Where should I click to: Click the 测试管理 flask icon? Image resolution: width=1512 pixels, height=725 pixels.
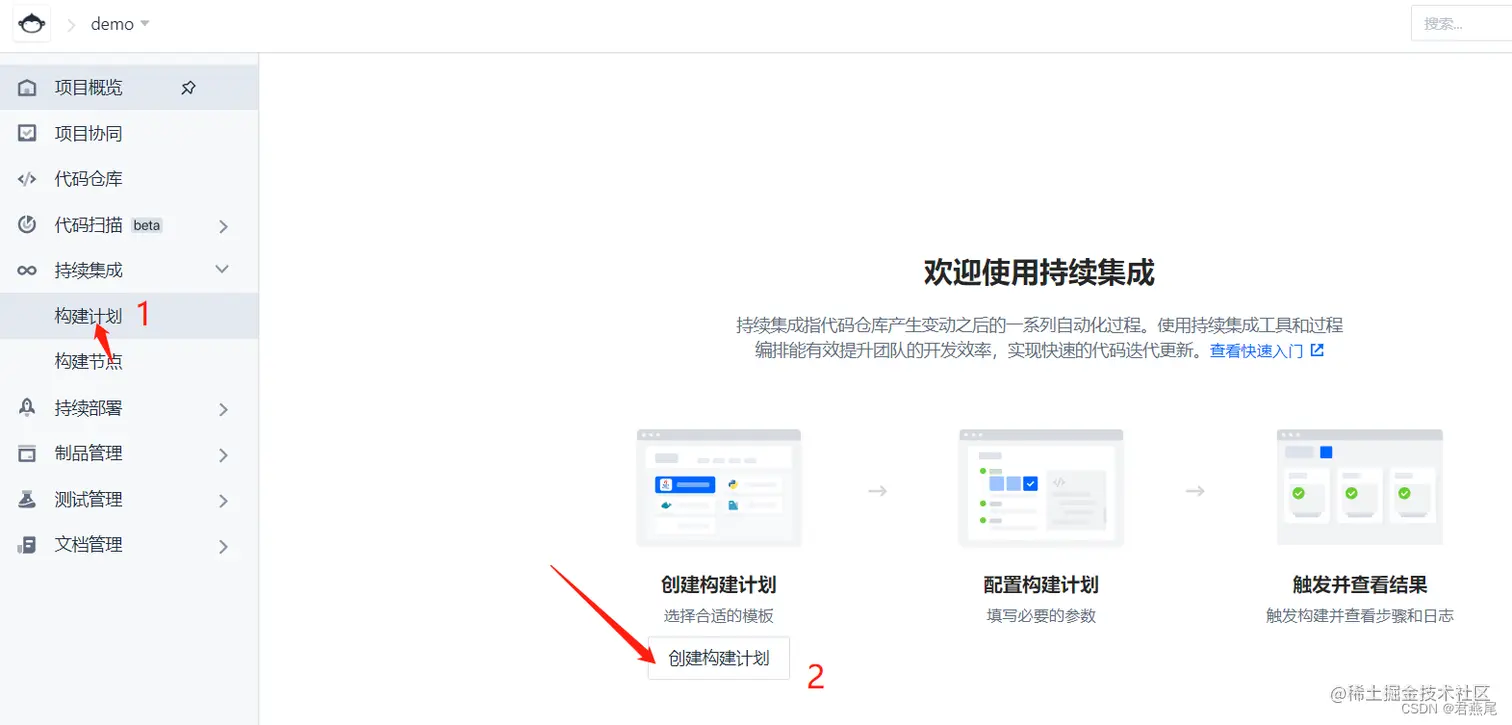(27, 498)
